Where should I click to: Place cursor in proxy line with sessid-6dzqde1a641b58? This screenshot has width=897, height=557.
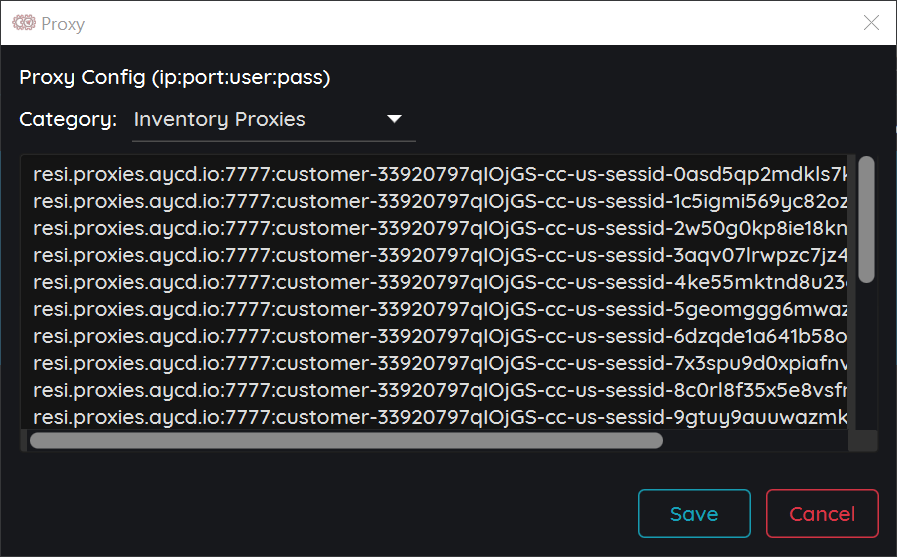click(440, 336)
